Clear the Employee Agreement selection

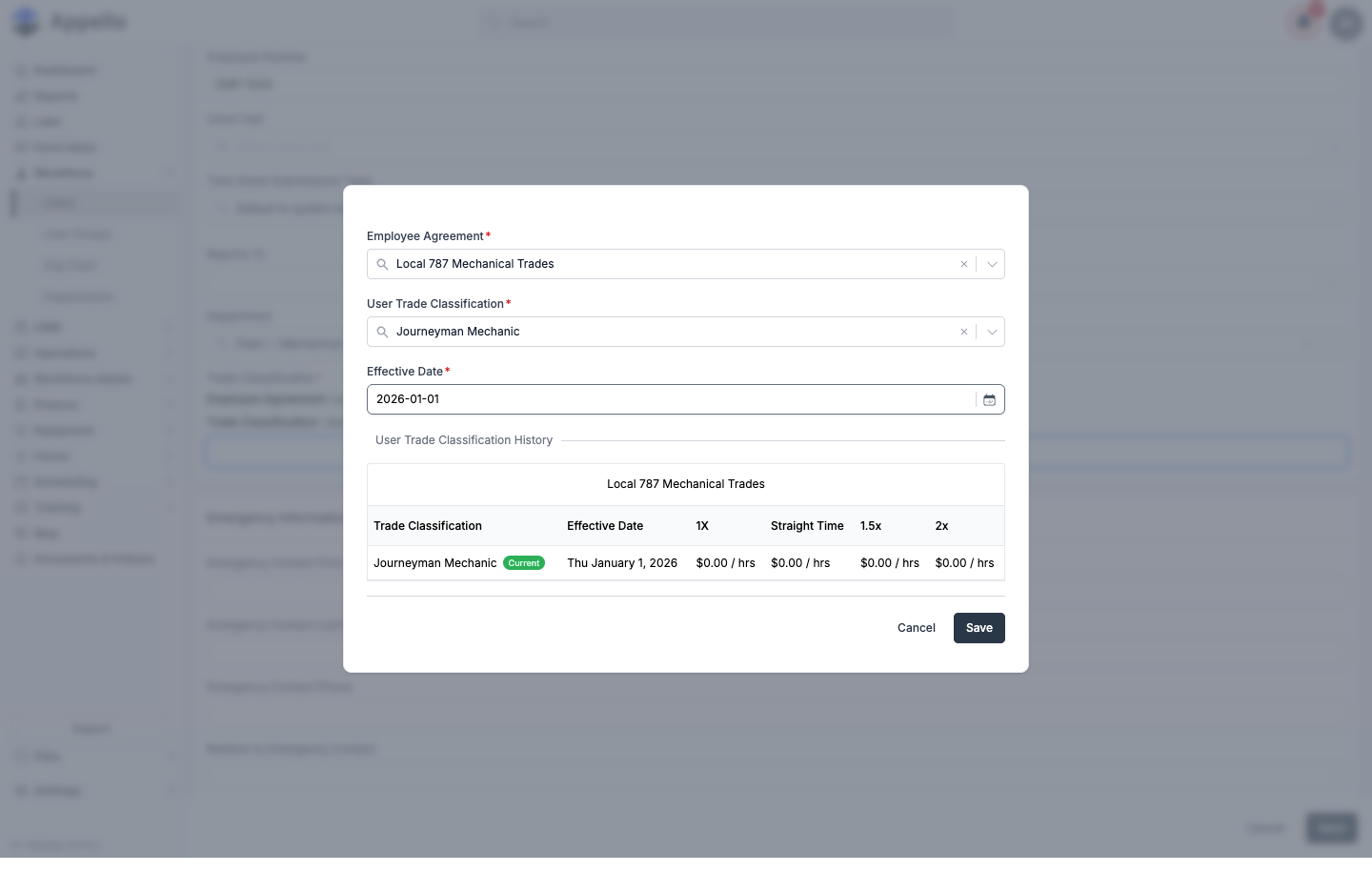tap(963, 264)
